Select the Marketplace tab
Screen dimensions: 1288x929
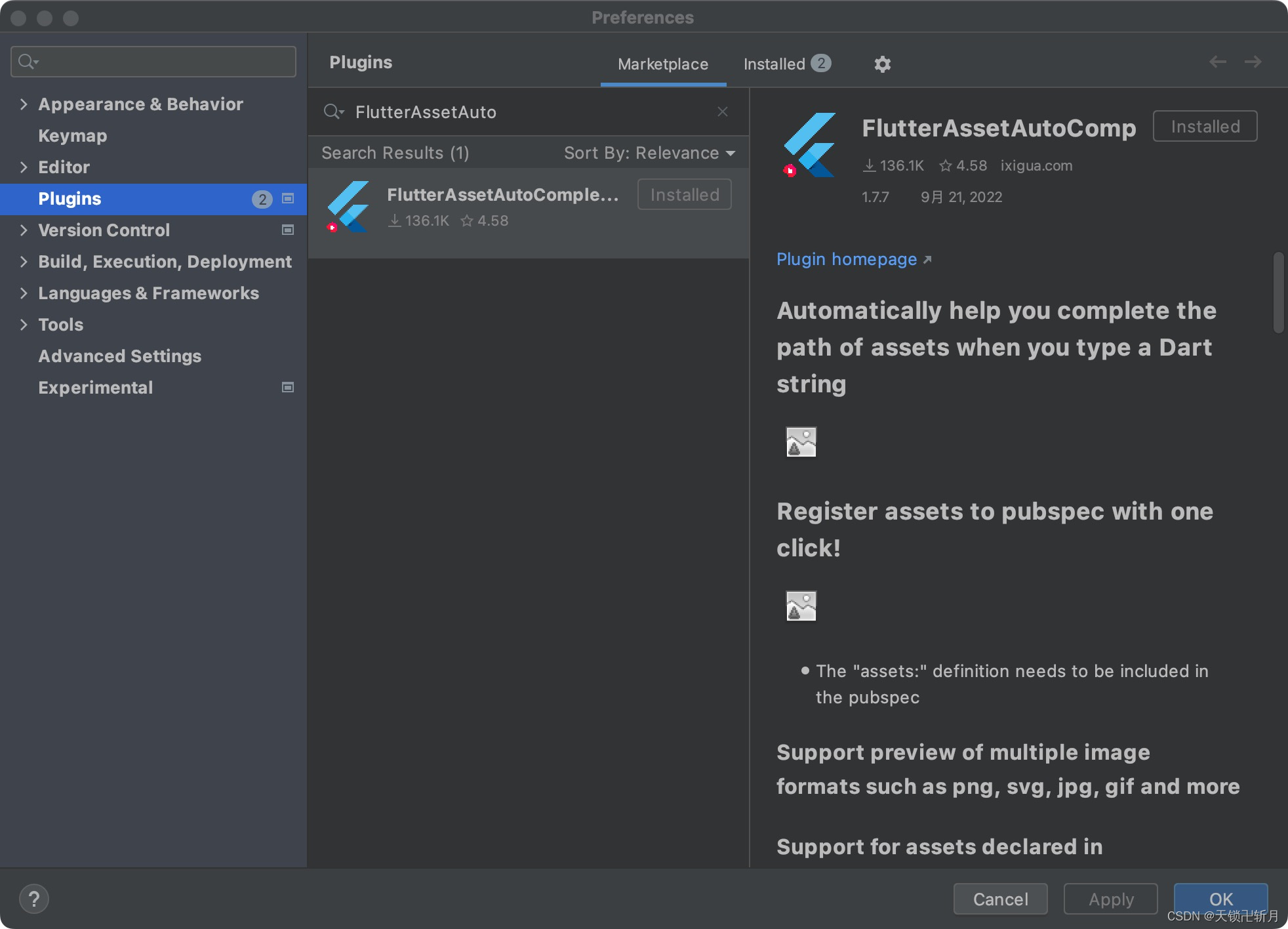point(662,64)
